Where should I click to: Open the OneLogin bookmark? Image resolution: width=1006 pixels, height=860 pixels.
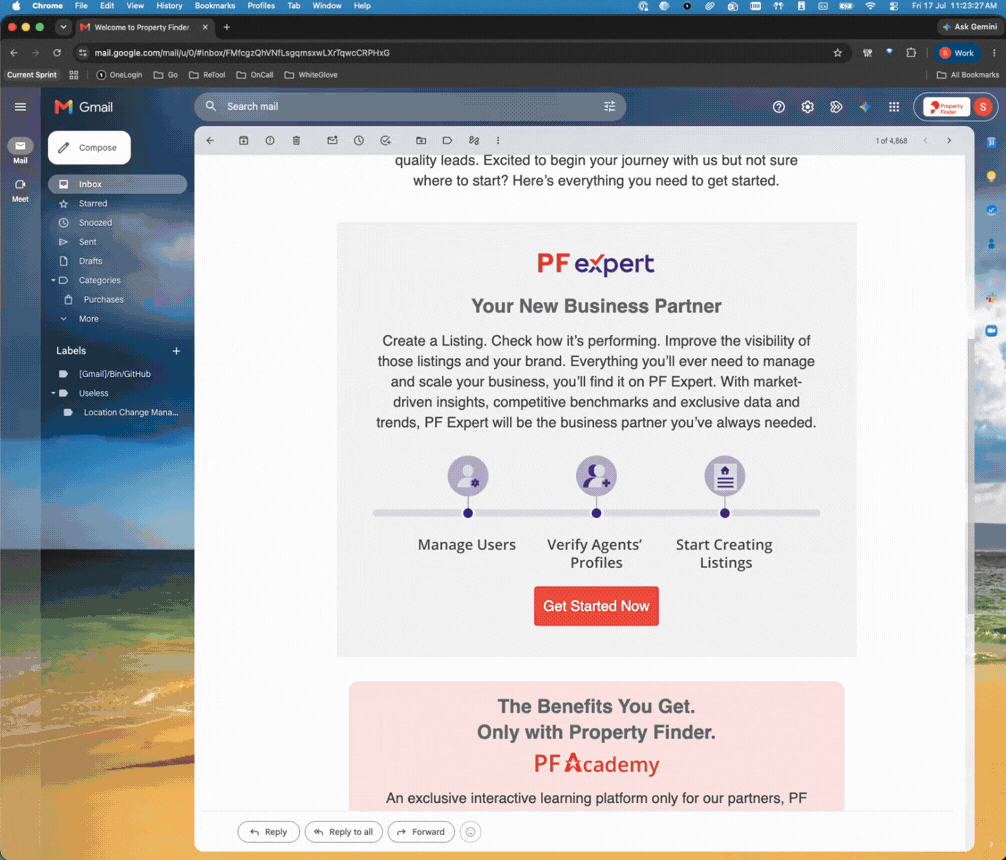(x=119, y=75)
